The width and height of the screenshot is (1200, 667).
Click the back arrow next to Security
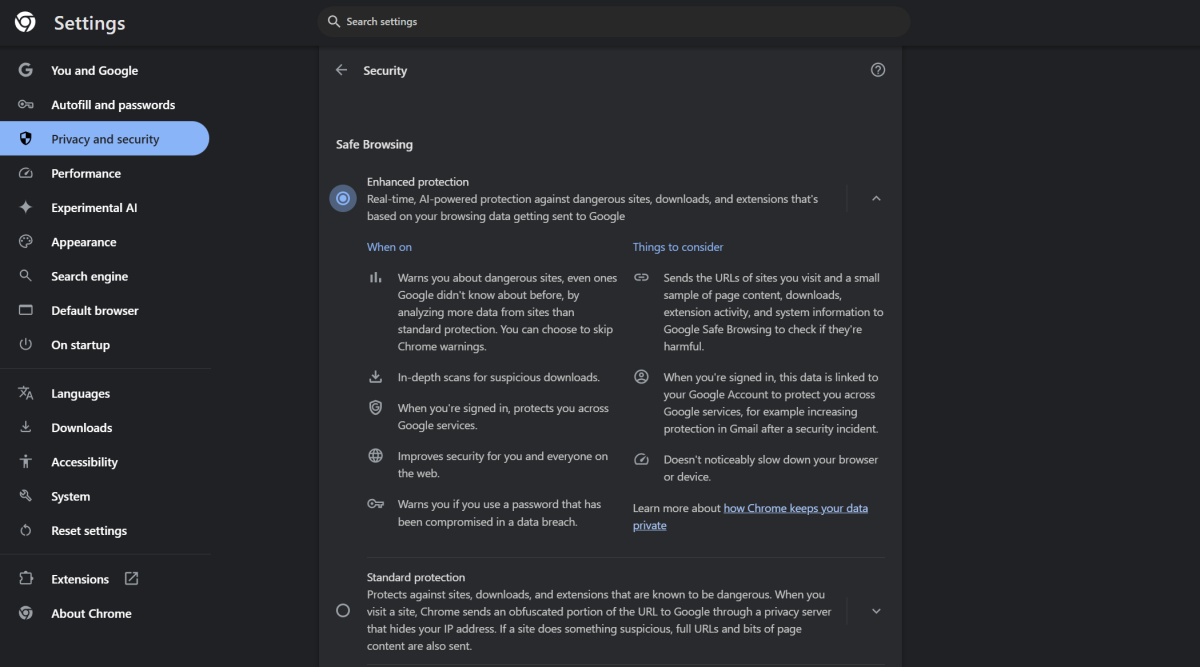point(342,70)
